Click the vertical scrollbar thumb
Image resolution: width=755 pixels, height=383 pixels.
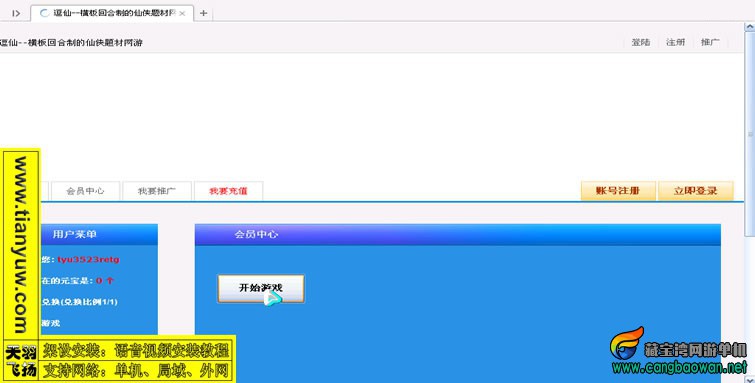pyautogui.click(x=750, y=134)
